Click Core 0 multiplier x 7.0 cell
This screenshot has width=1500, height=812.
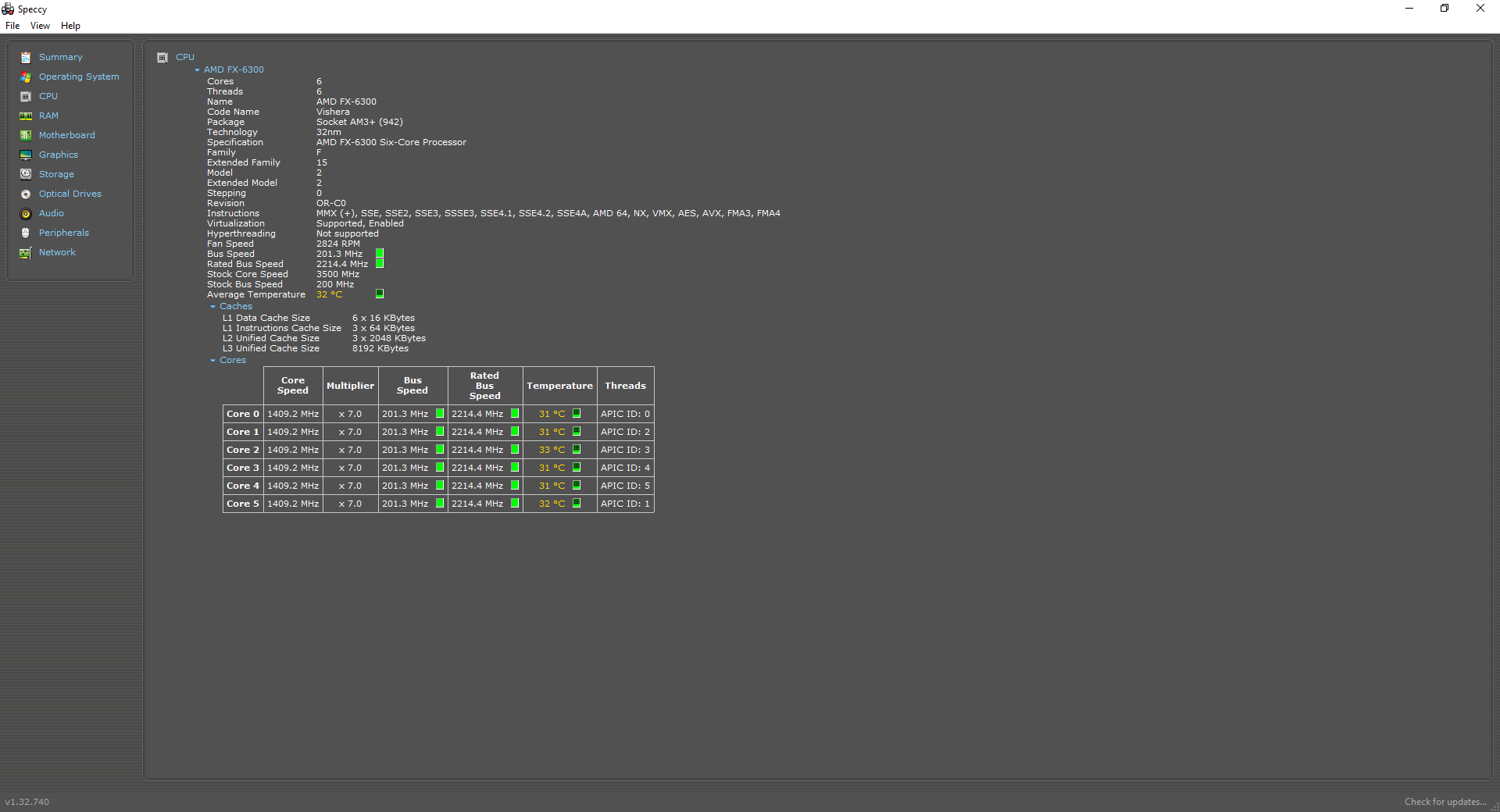click(x=350, y=414)
